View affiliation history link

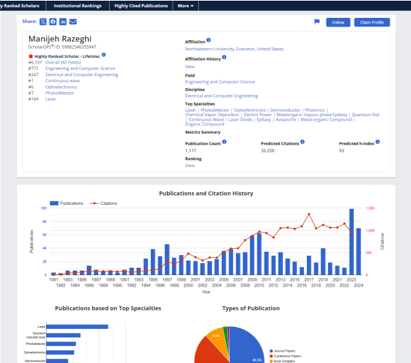click(190, 67)
